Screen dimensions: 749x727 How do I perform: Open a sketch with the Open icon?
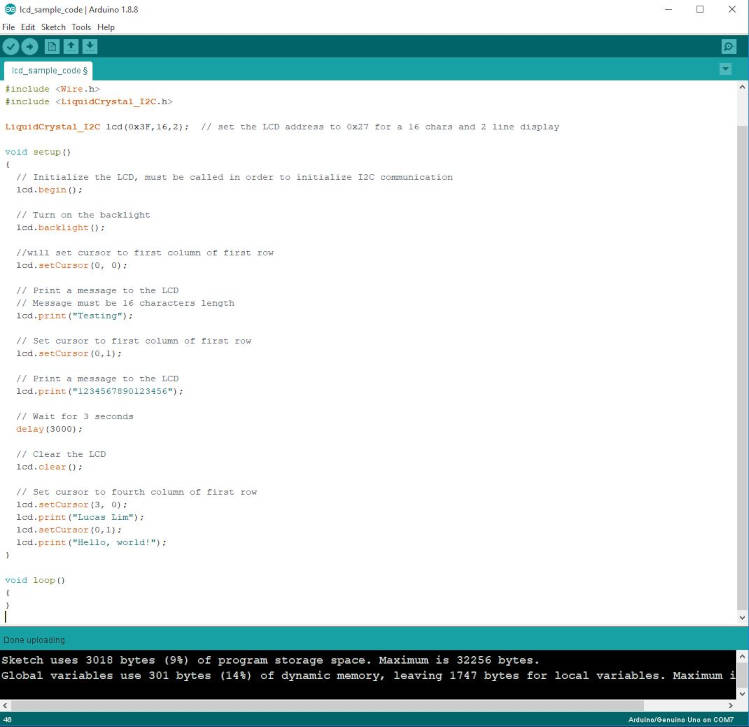point(71,46)
